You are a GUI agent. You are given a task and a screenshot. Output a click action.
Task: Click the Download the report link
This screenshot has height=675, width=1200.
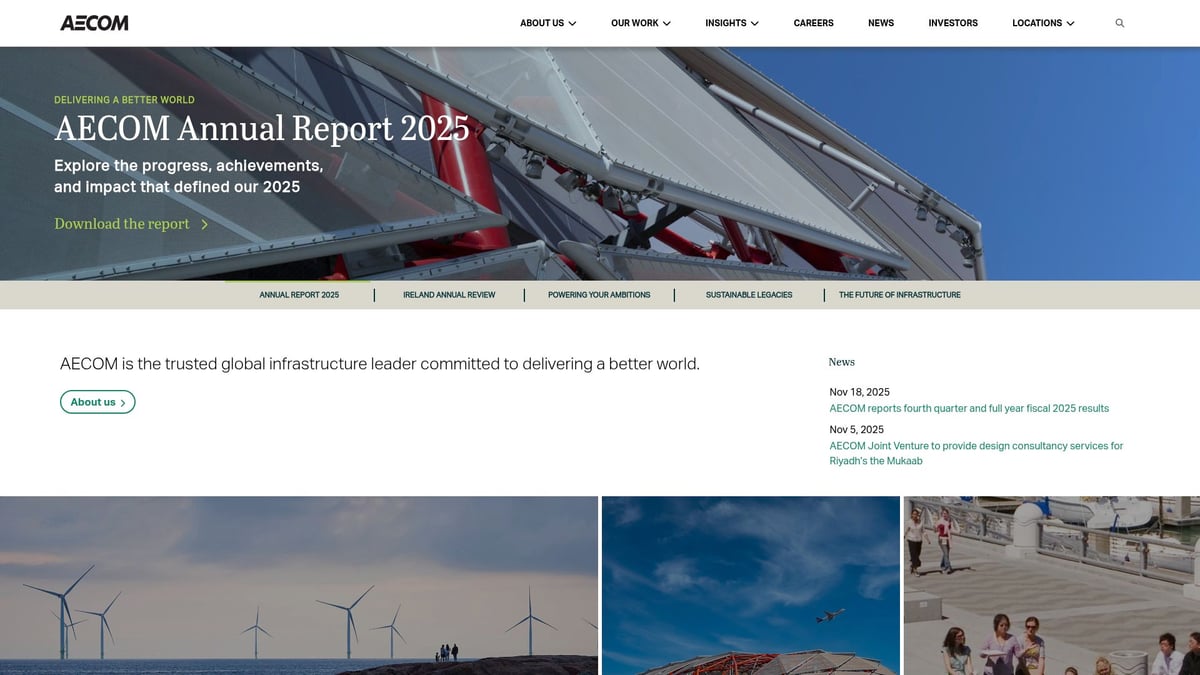tap(122, 224)
